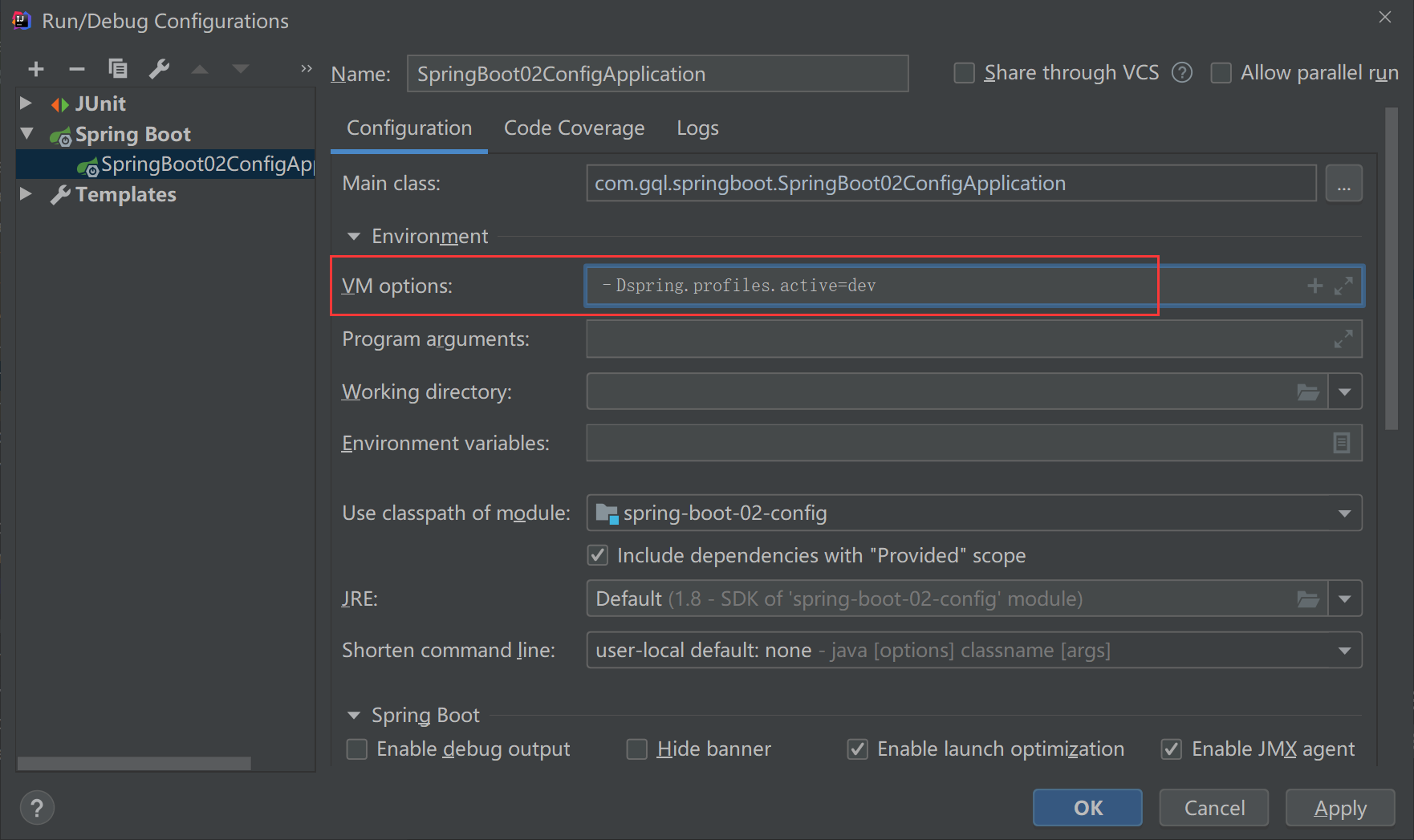The image size is (1414, 840).
Task: Click into the Name input field
Action: [657, 74]
